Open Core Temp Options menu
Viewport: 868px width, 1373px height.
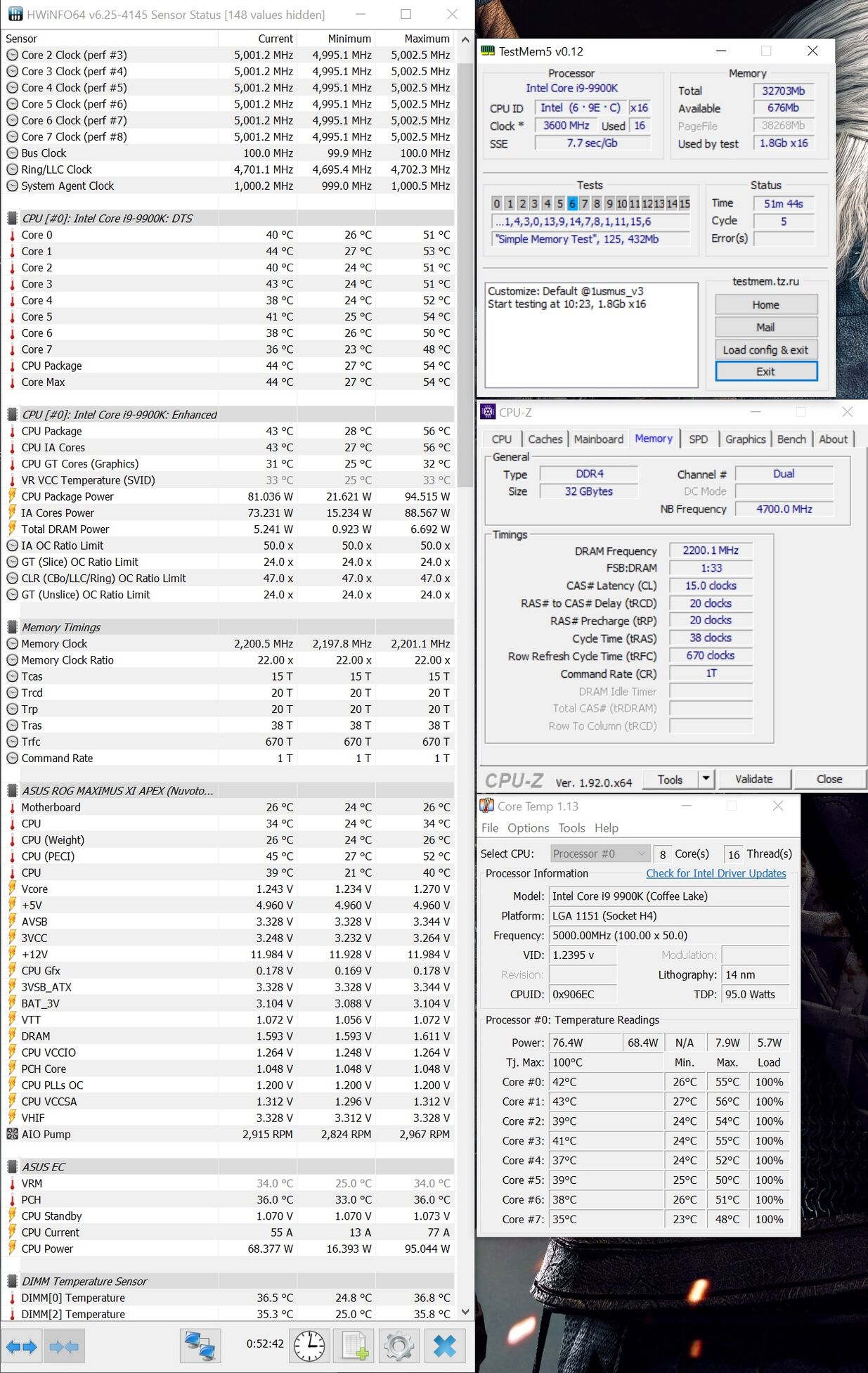coord(529,827)
